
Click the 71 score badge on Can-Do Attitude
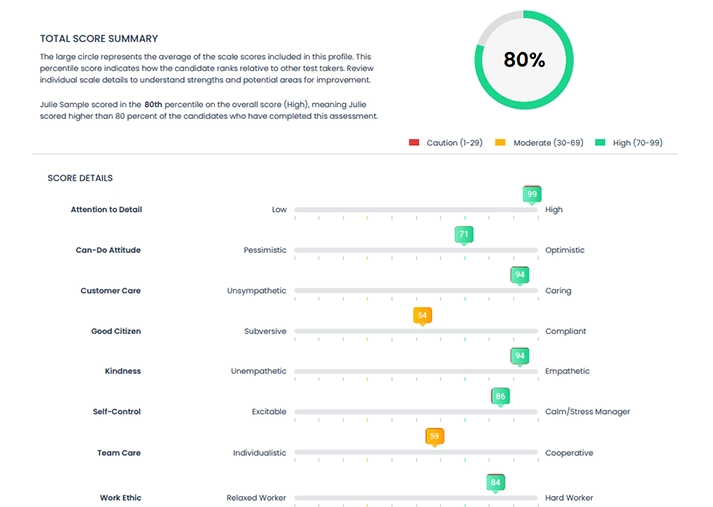pos(463,235)
